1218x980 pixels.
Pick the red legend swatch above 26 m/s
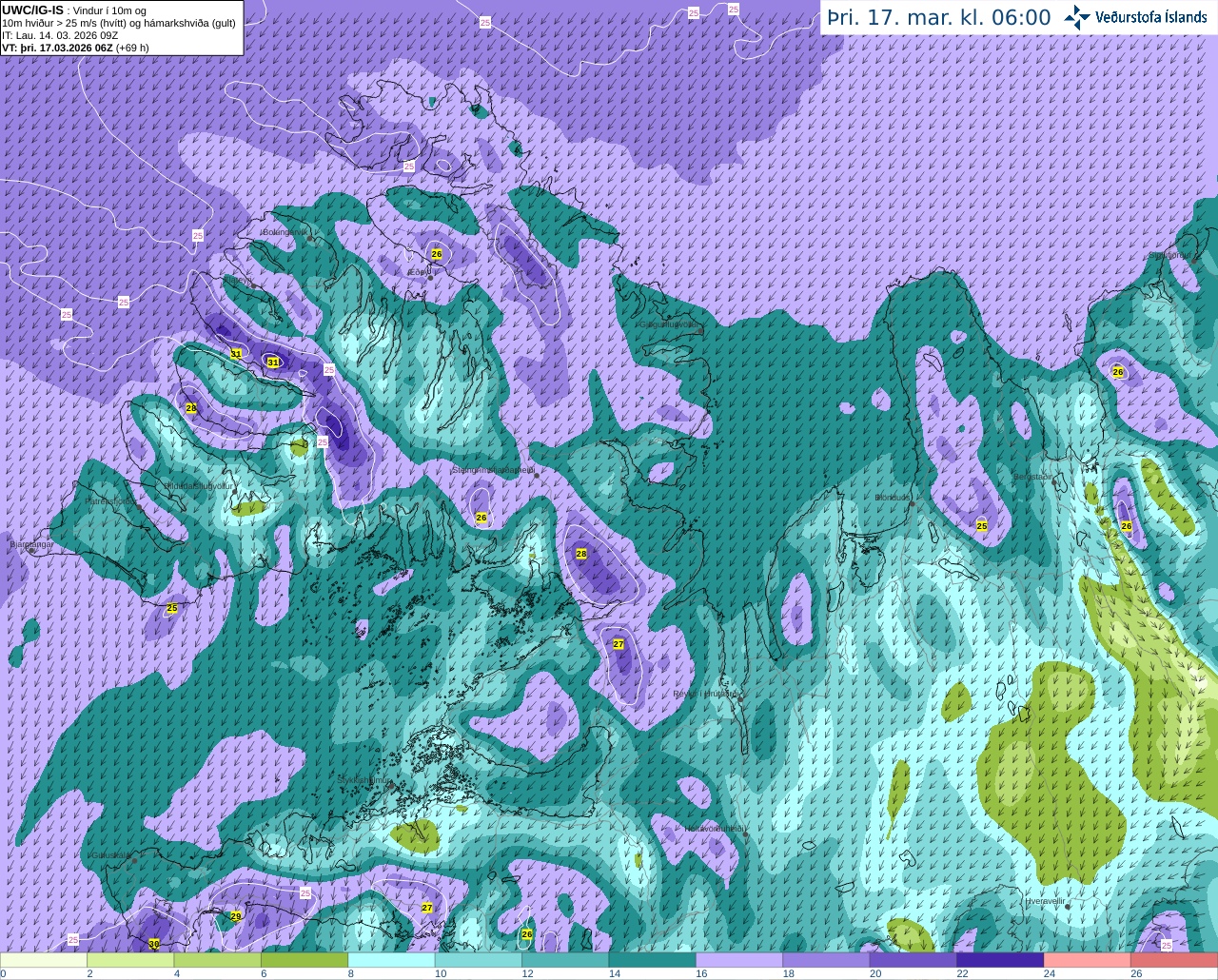[1174, 960]
